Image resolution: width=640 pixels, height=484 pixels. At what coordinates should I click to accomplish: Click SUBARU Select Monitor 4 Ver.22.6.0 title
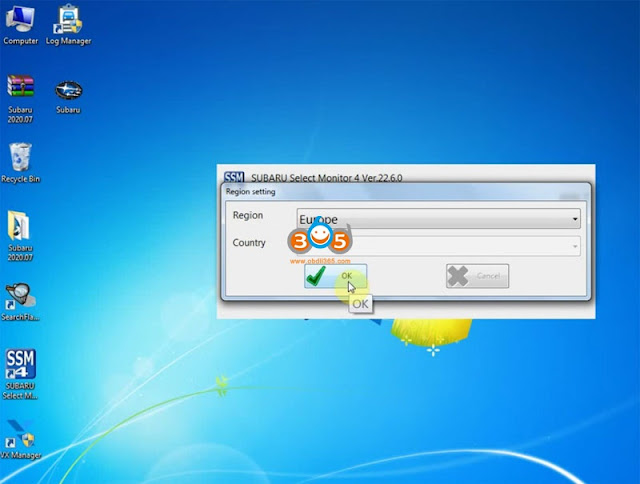coord(327,178)
